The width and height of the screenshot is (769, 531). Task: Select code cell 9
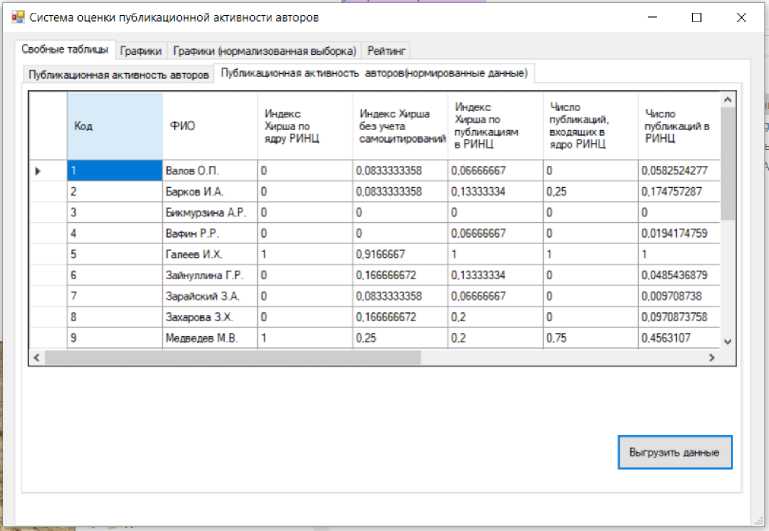115,338
